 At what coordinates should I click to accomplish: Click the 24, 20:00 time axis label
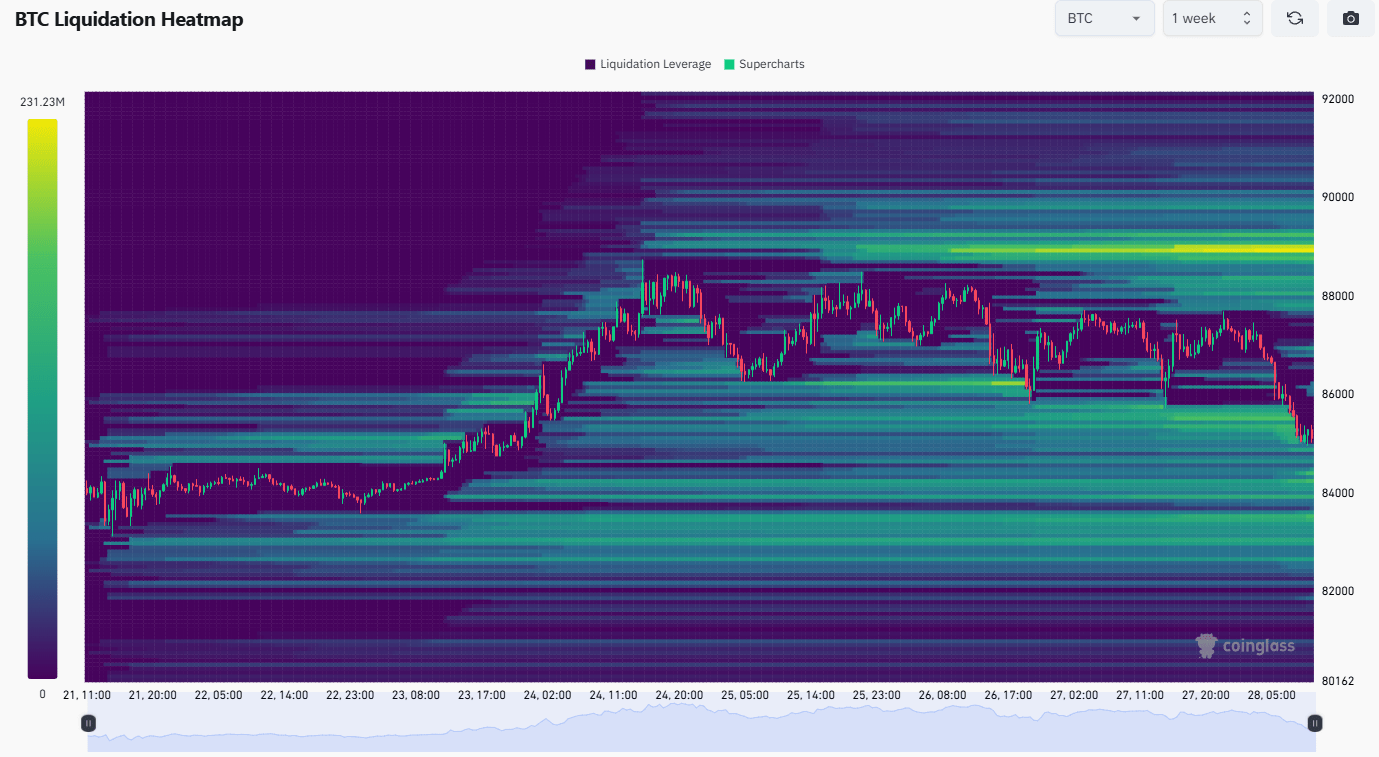click(x=680, y=695)
